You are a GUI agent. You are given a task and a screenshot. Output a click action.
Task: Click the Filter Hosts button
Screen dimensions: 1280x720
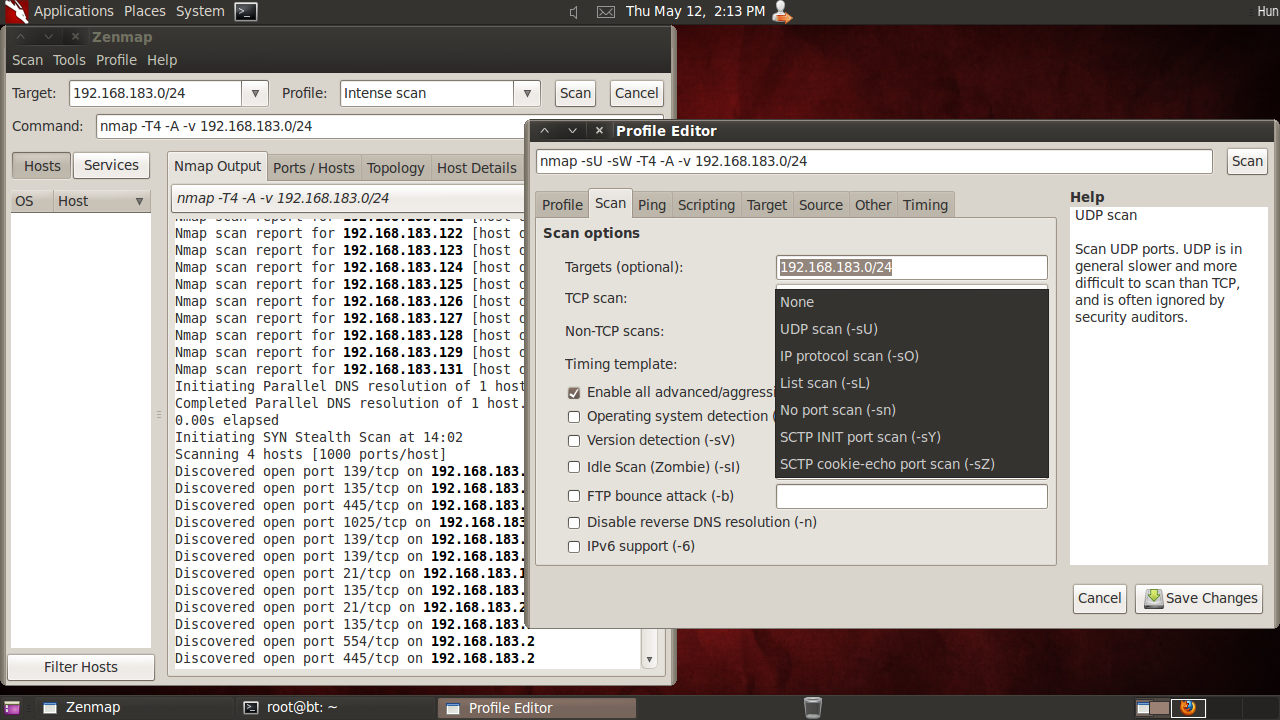coord(81,667)
